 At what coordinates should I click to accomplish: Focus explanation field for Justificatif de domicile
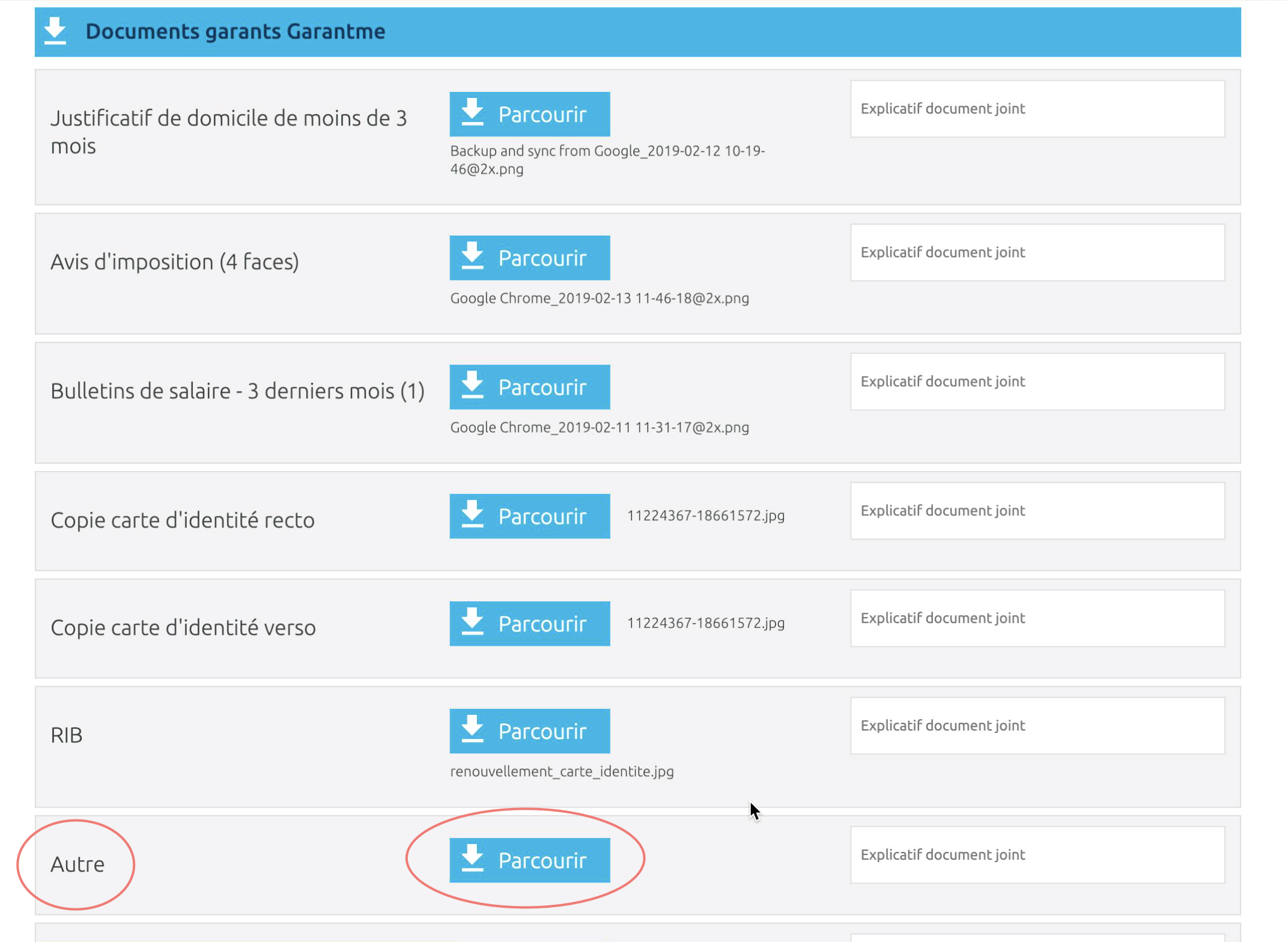coord(1037,109)
